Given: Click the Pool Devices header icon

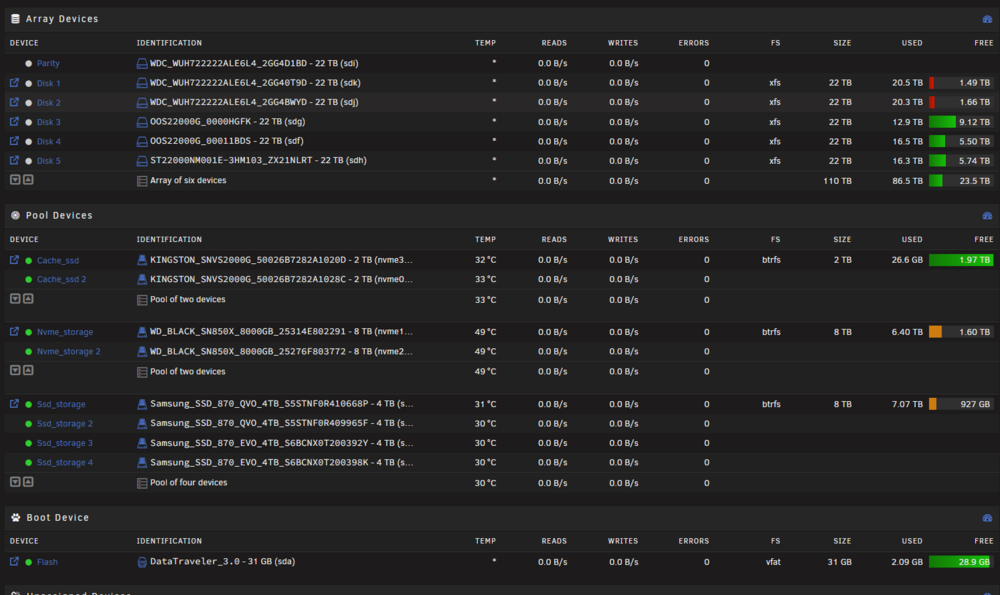Looking at the screenshot, I should 15,216.
